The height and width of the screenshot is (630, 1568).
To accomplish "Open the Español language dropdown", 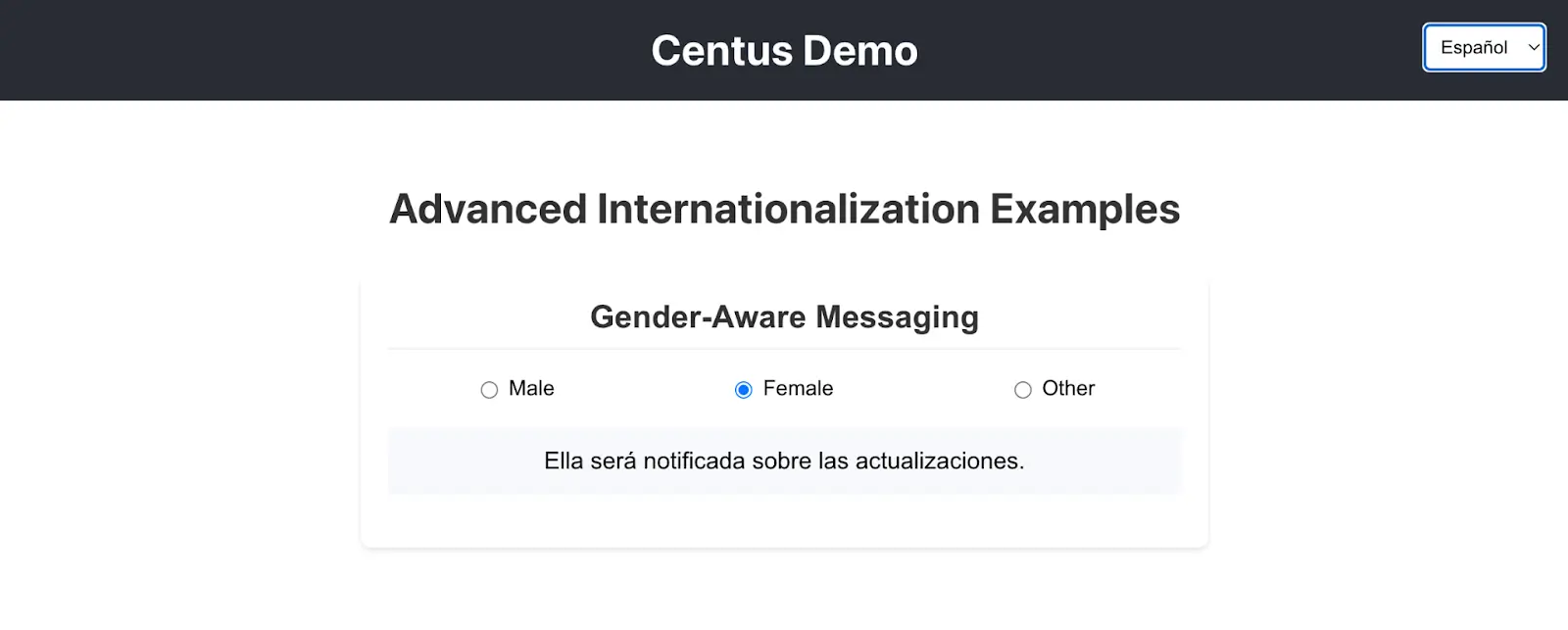I will pyautogui.click(x=1484, y=48).
